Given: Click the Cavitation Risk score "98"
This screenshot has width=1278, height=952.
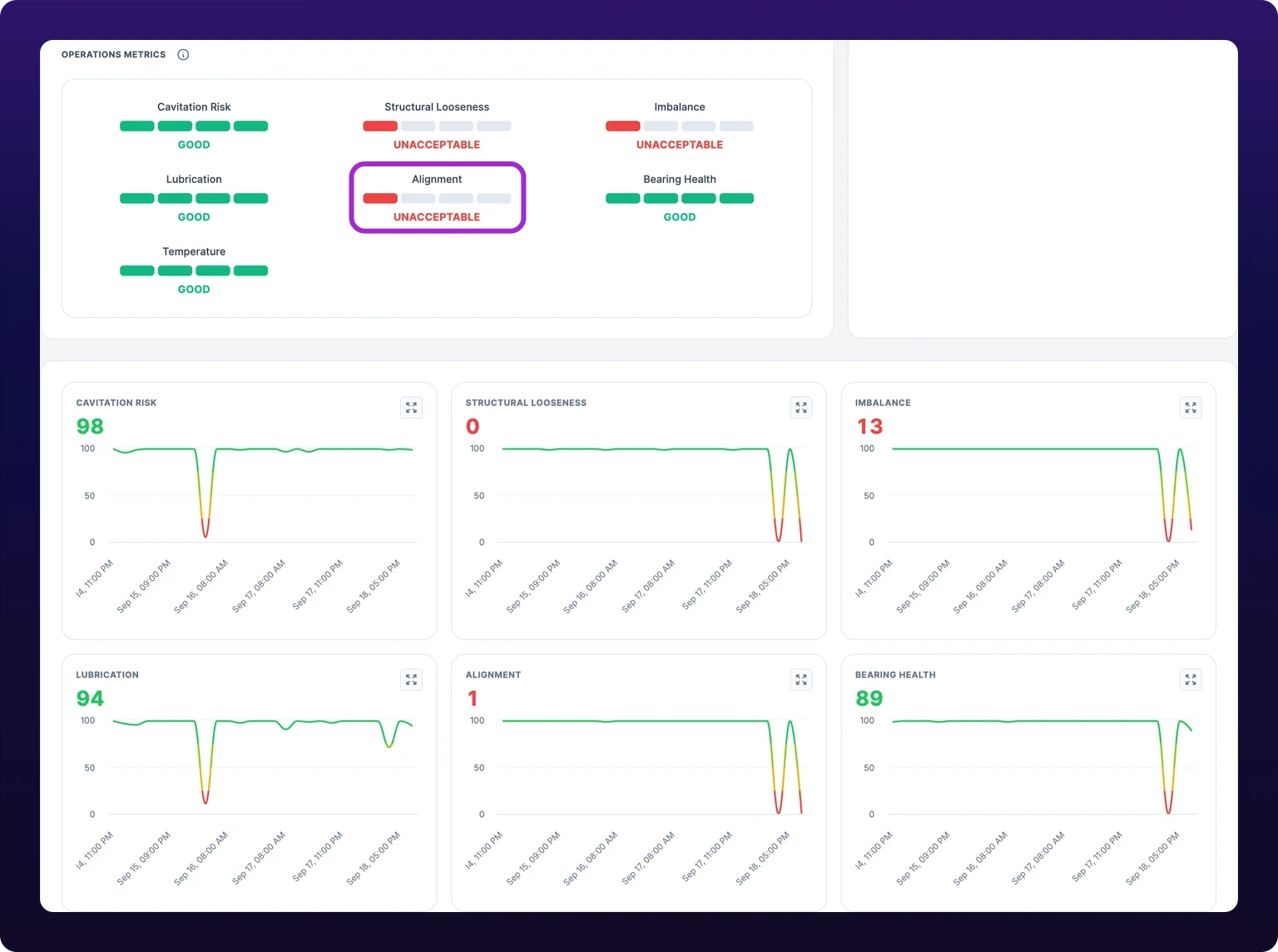Looking at the screenshot, I should (90, 427).
